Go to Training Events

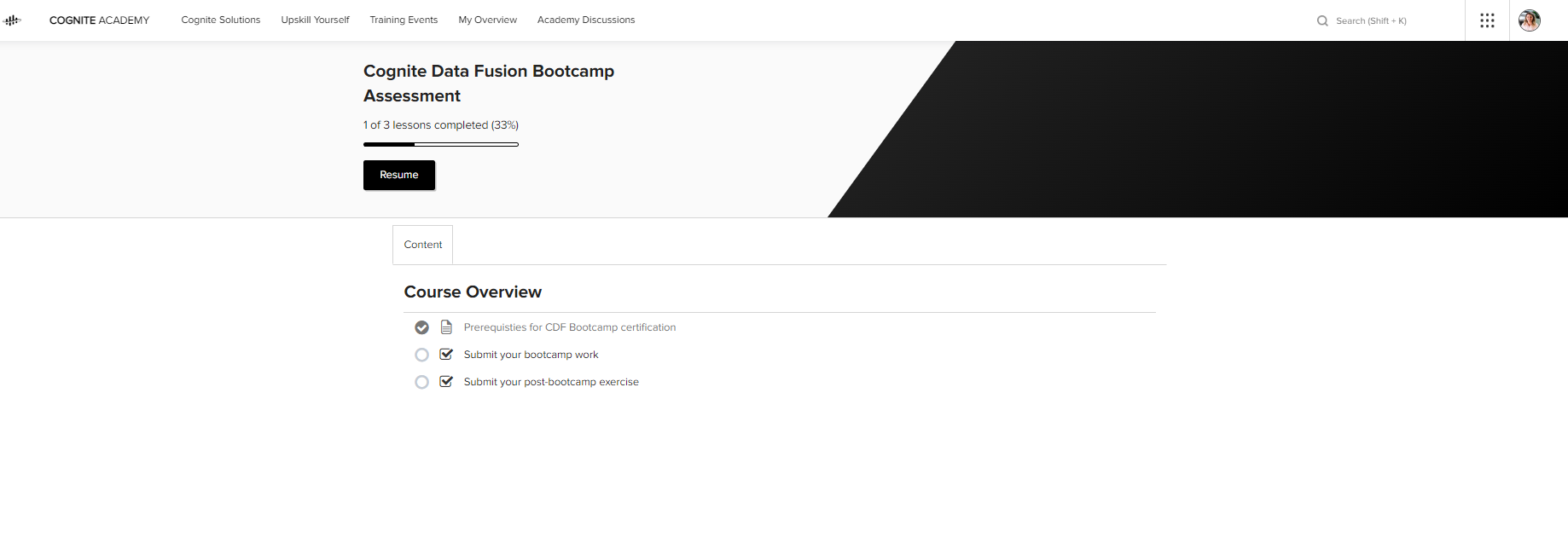tap(404, 20)
